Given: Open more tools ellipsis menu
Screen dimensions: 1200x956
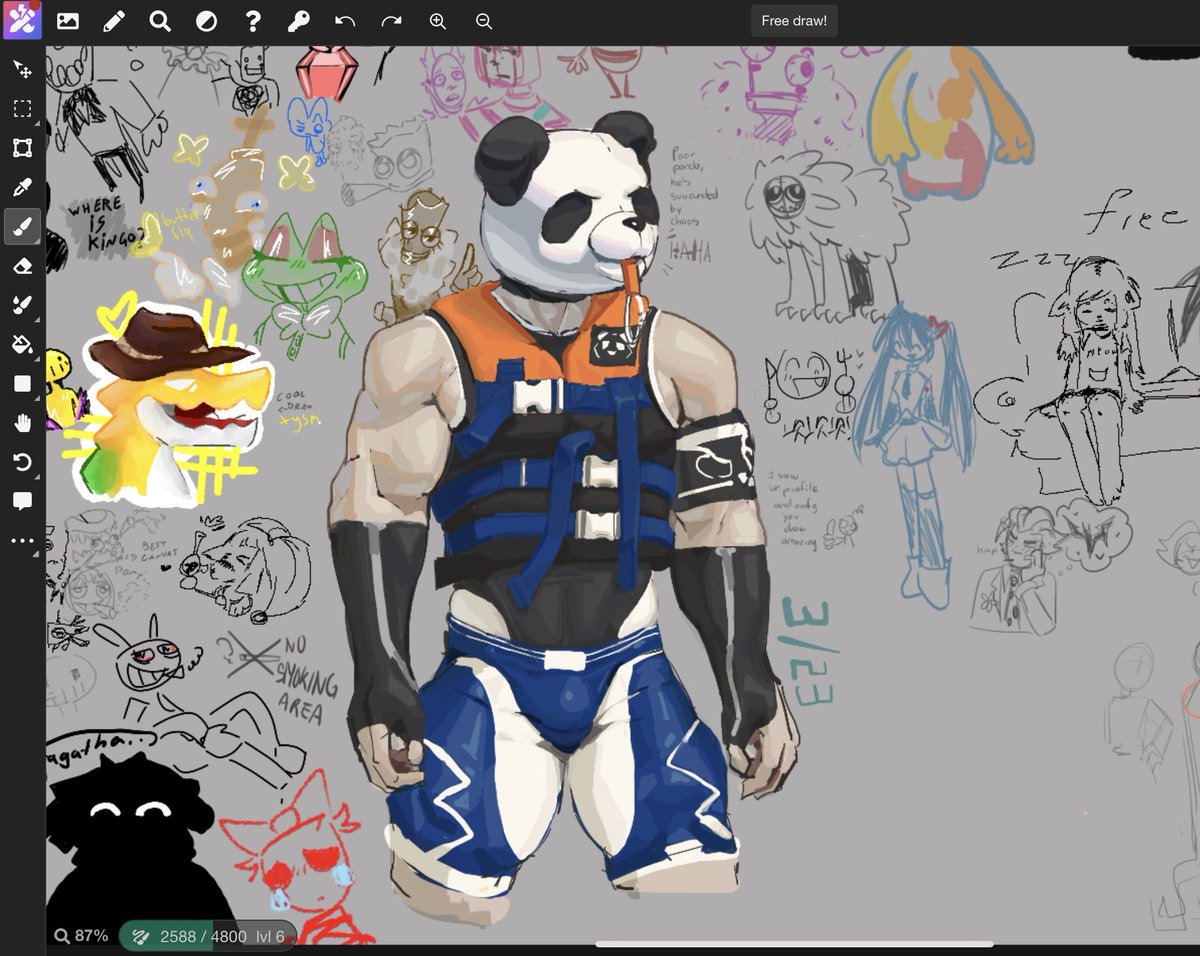Looking at the screenshot, I should [x=22, y=541].
